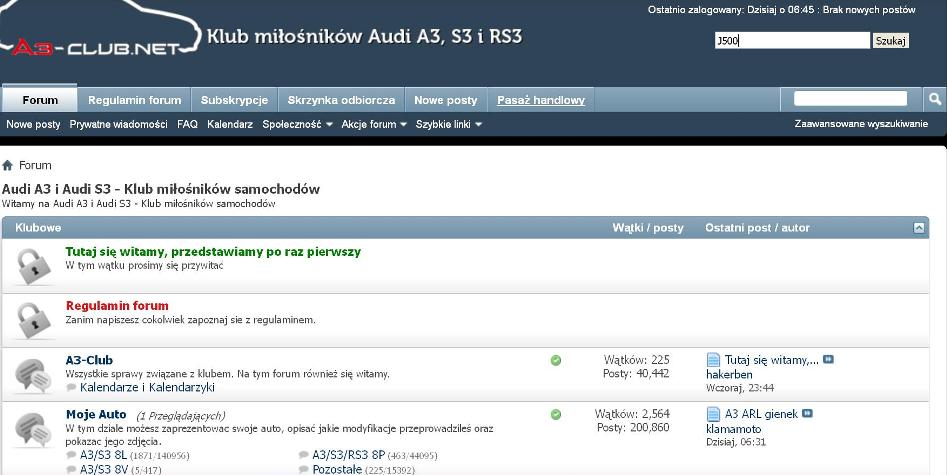Click the post icon next to A3 ARL gienek

pos(713,414)
